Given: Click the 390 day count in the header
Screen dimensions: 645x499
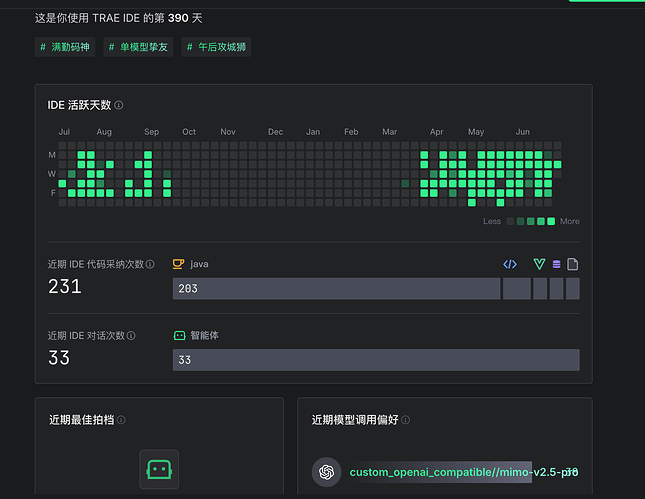Looking at the screenshot, I should [178, 18].
